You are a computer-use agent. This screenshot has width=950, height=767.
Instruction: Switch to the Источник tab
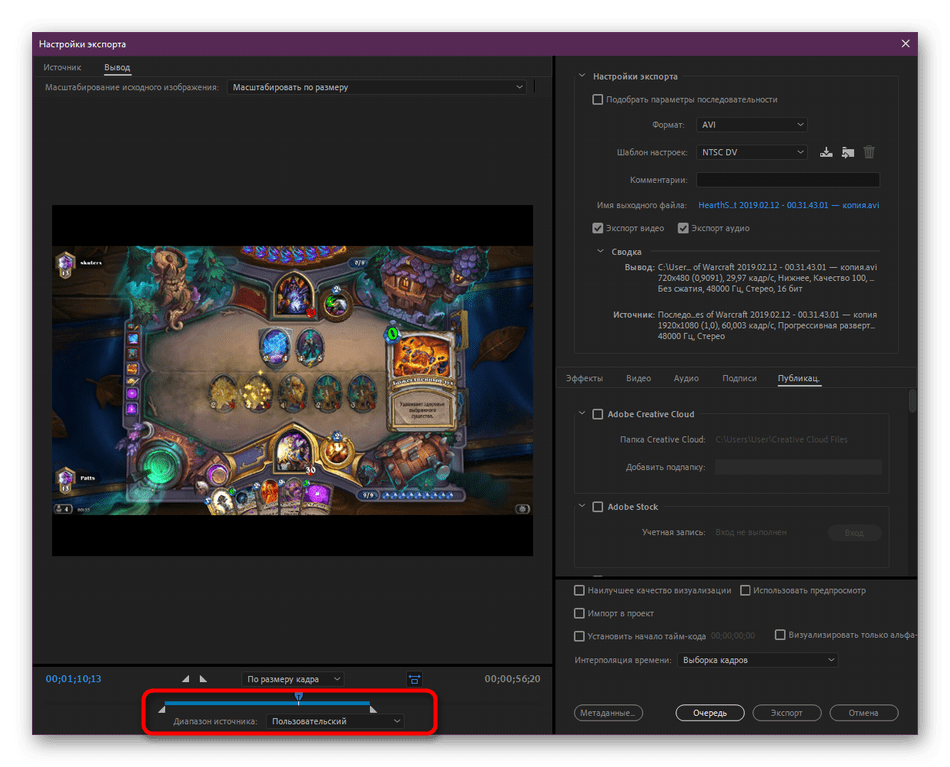62,68
